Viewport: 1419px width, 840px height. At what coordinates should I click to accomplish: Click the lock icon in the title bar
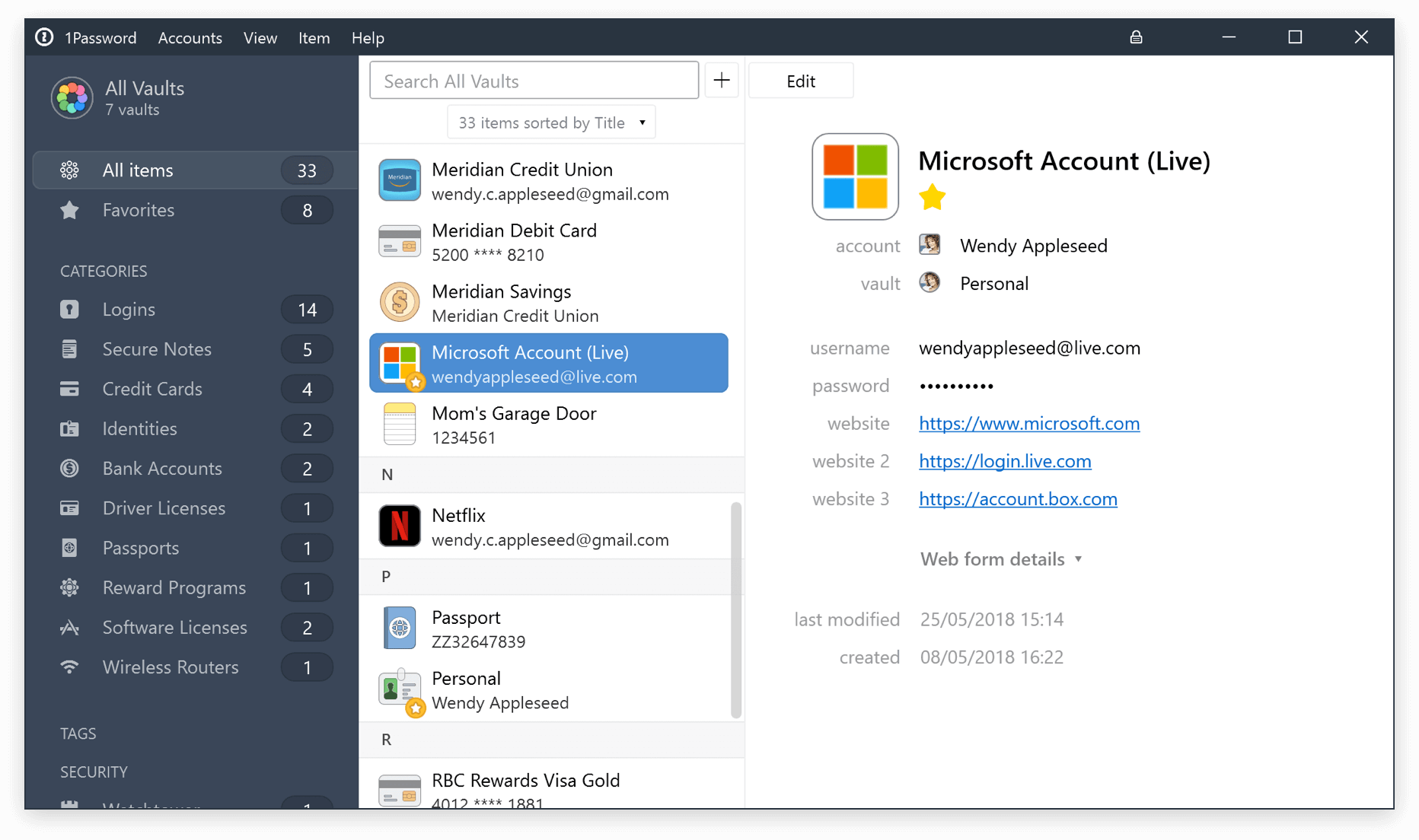(1137, 37)
